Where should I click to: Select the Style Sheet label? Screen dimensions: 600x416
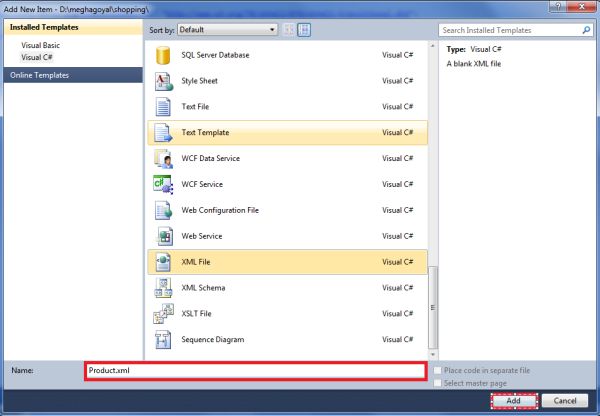click(199, 81)
